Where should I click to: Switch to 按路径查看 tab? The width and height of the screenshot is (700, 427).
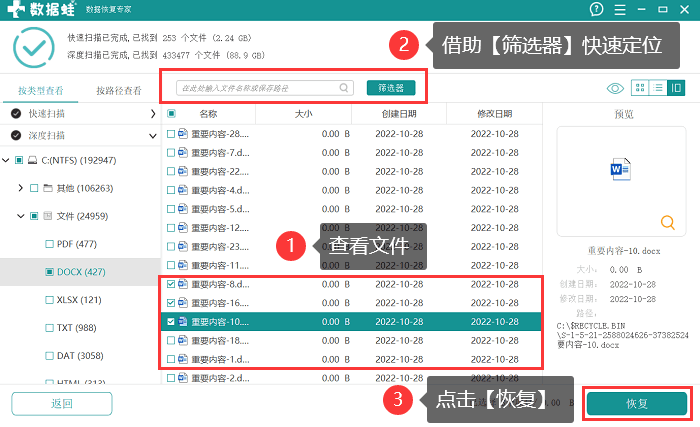[x=119, y=91]
